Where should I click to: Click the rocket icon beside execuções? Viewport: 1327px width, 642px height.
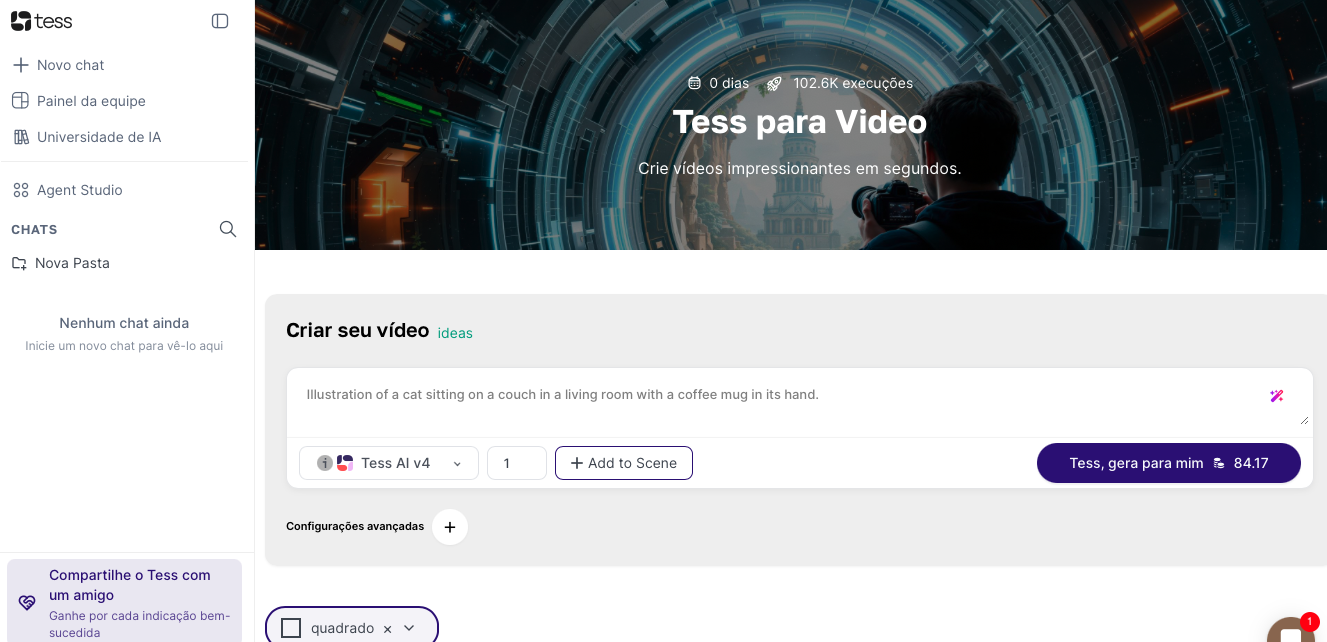pyautogui.click(x=774, y=83)
